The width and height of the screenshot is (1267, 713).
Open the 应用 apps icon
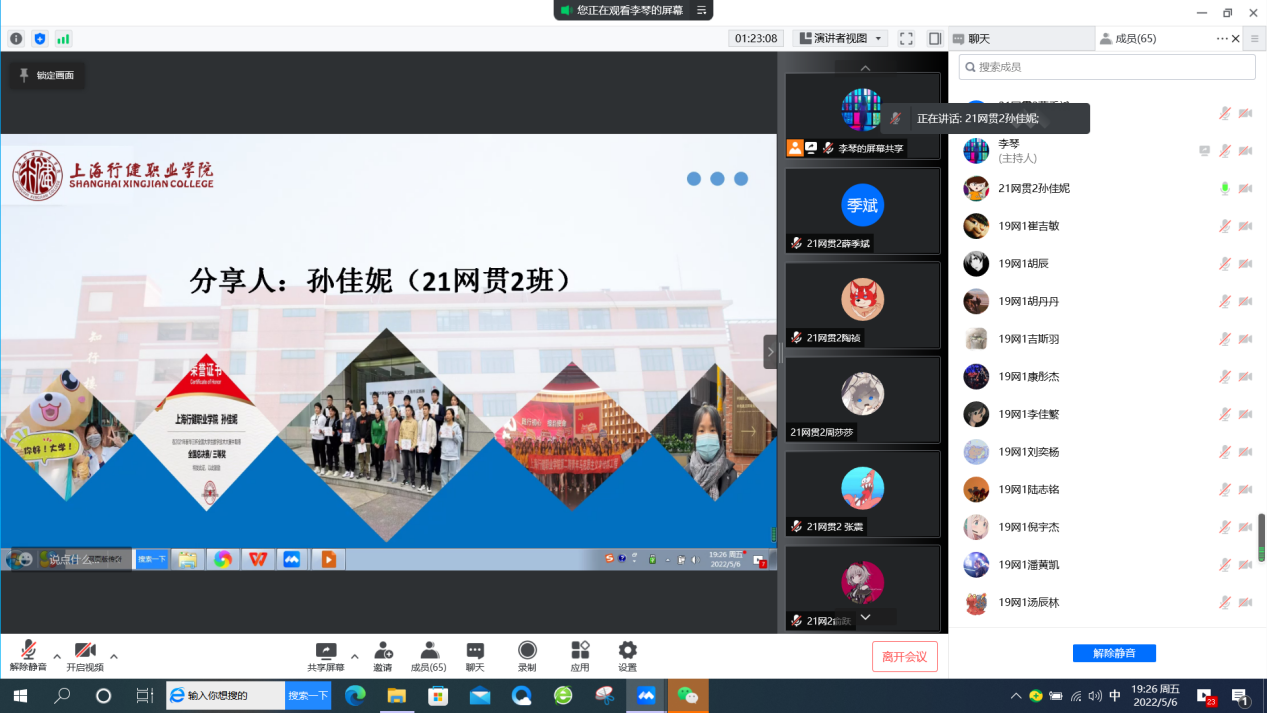pyautogui.click(x=580, y=656)
